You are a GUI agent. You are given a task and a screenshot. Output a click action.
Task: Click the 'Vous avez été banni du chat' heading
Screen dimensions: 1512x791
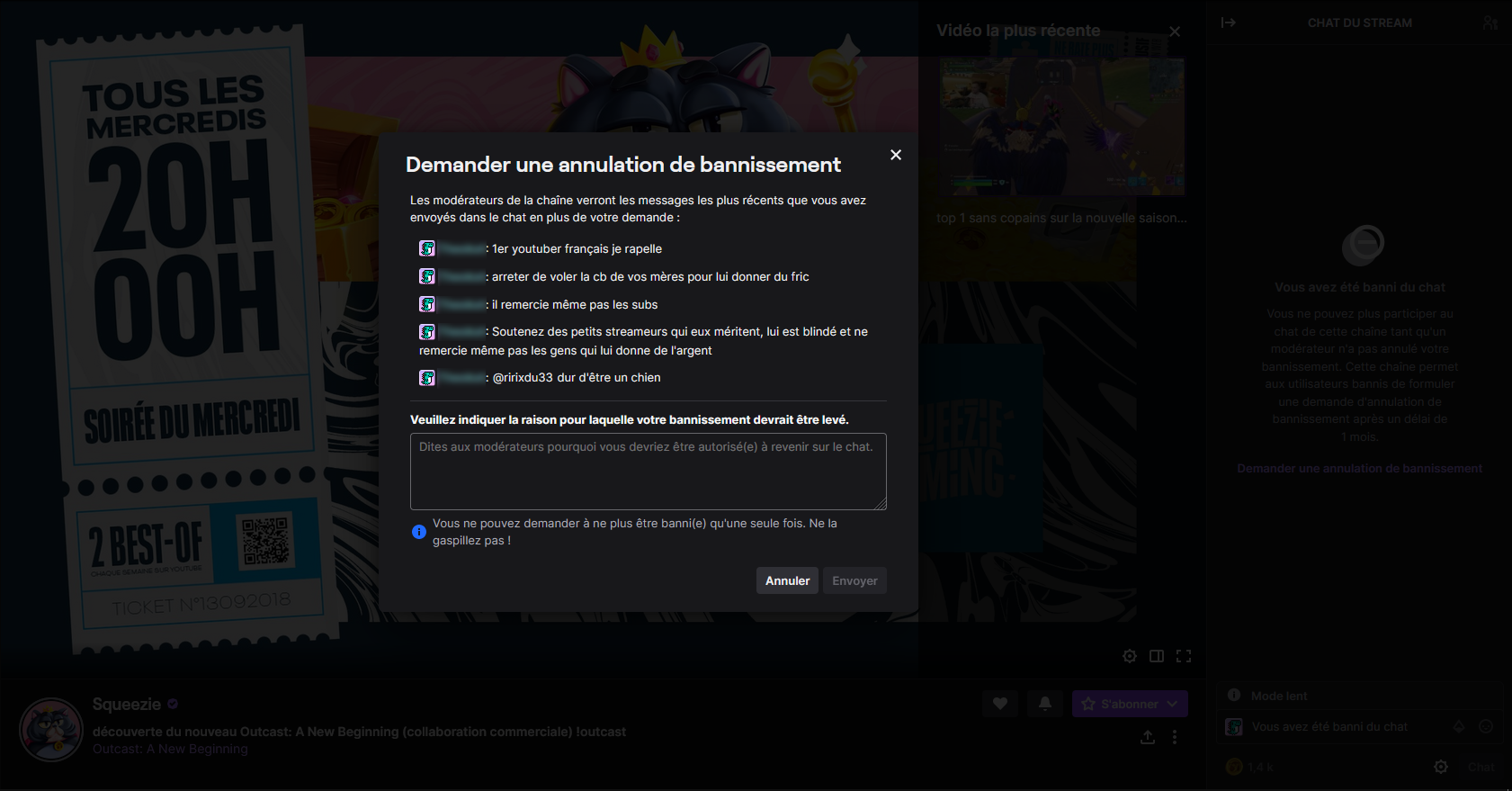pyautogui.click(x=1359, y=287)
